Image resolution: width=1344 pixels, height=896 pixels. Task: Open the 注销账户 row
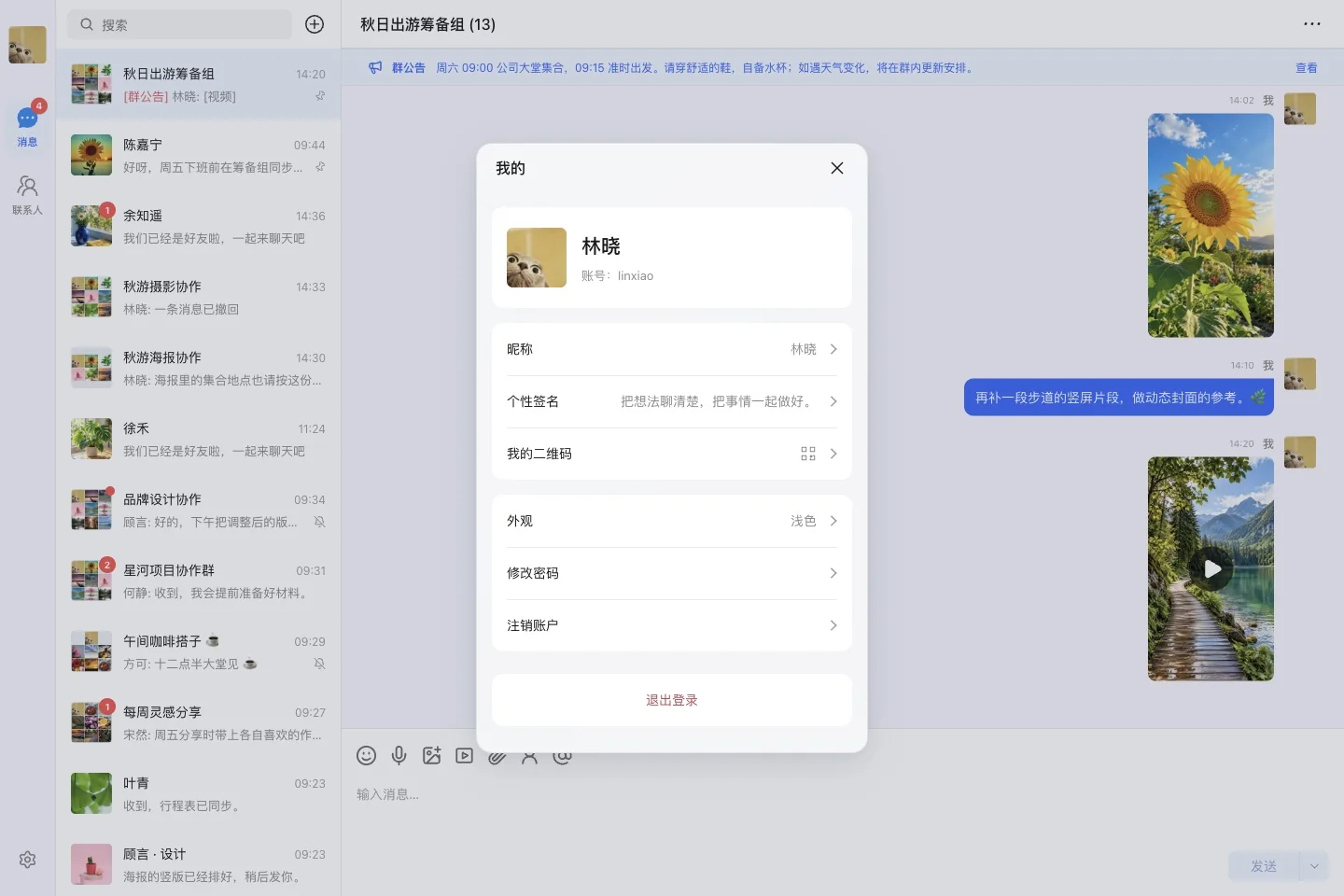pos(672,625)
